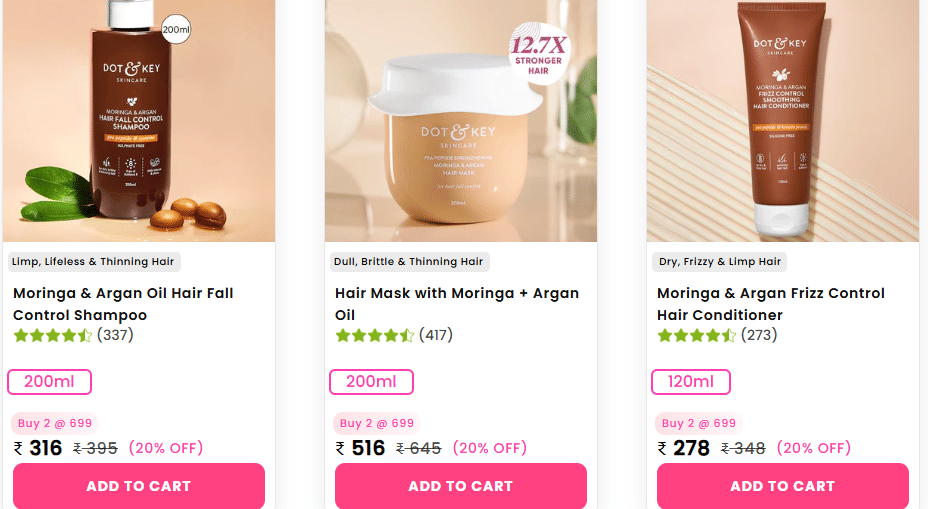View the shampoo star rating with 337 reviews

(73, 336)
